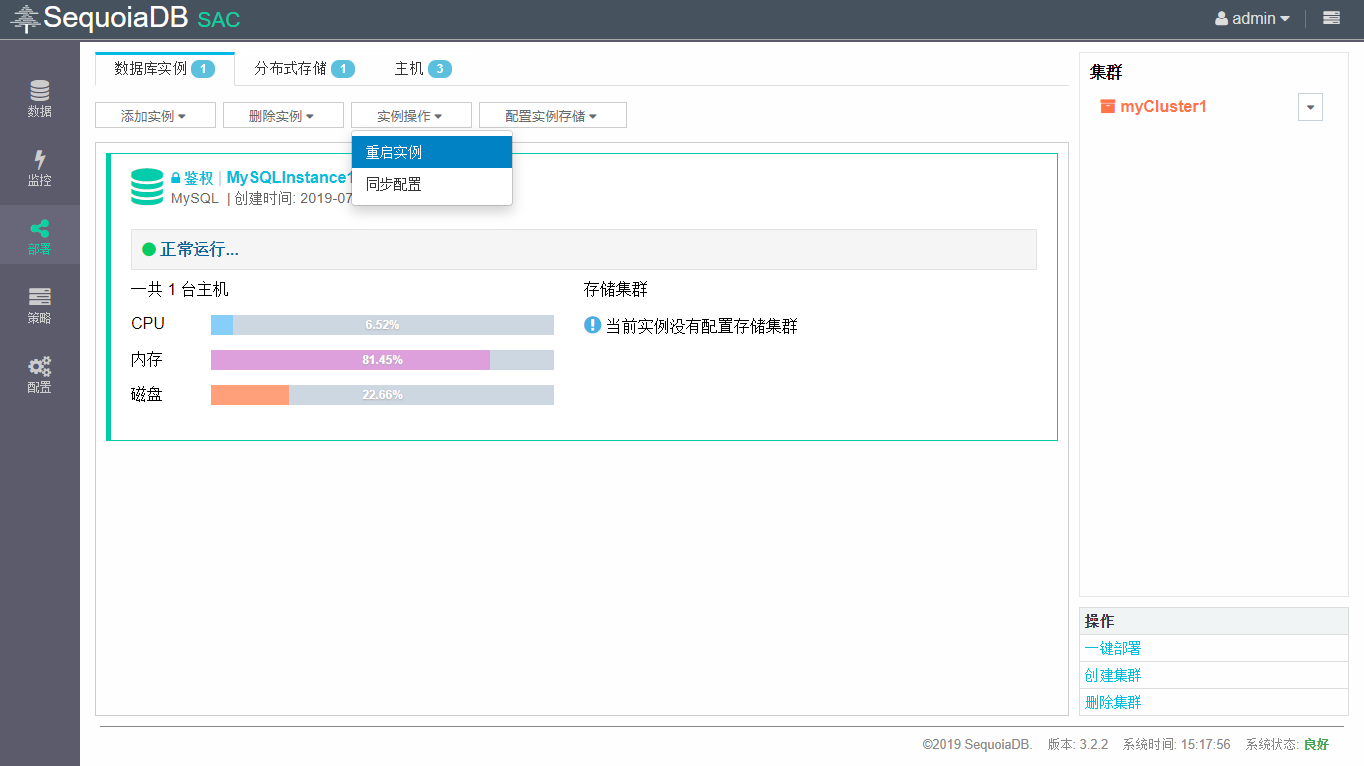Screen dimensions: 1364x766
Task: Click the lock icon beside 鉴权
Action: click(175, 178)
